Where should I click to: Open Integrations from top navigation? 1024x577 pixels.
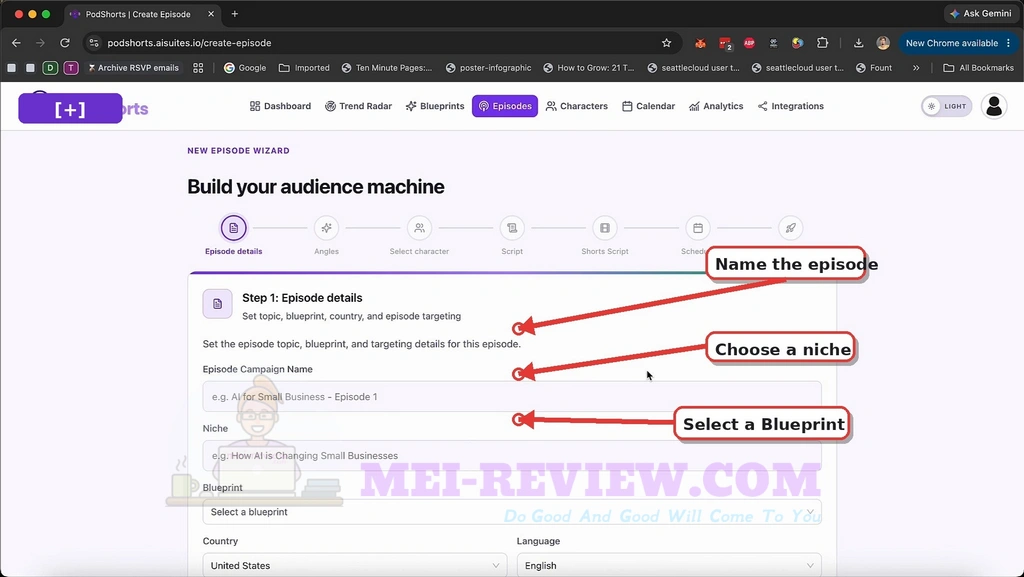[x=790, y=106]
